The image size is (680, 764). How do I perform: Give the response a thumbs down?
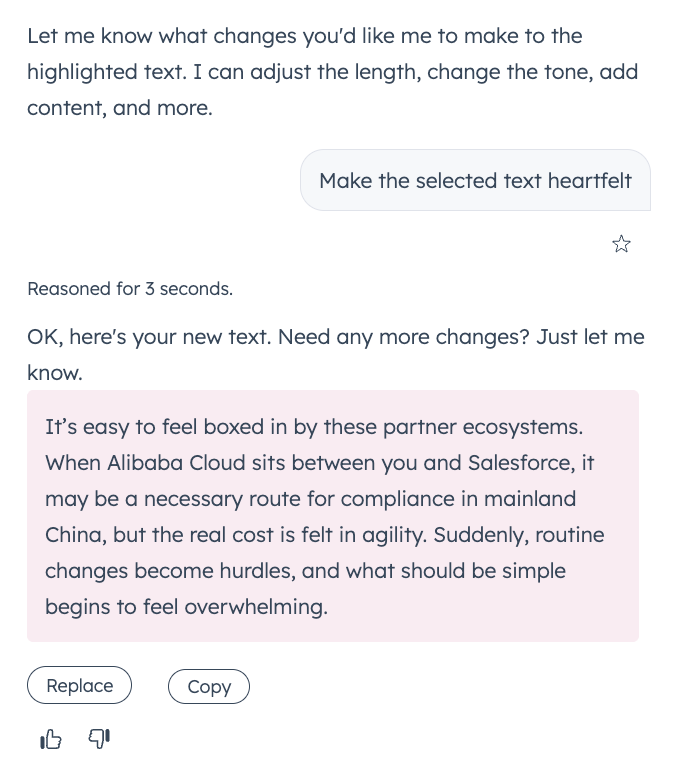[99, 738]
